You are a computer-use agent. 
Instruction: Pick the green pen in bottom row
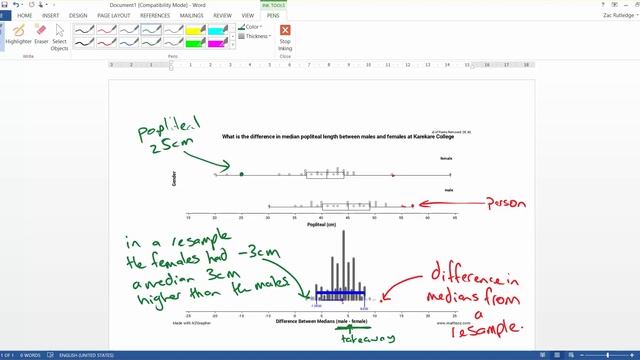[x=151, y=42]
